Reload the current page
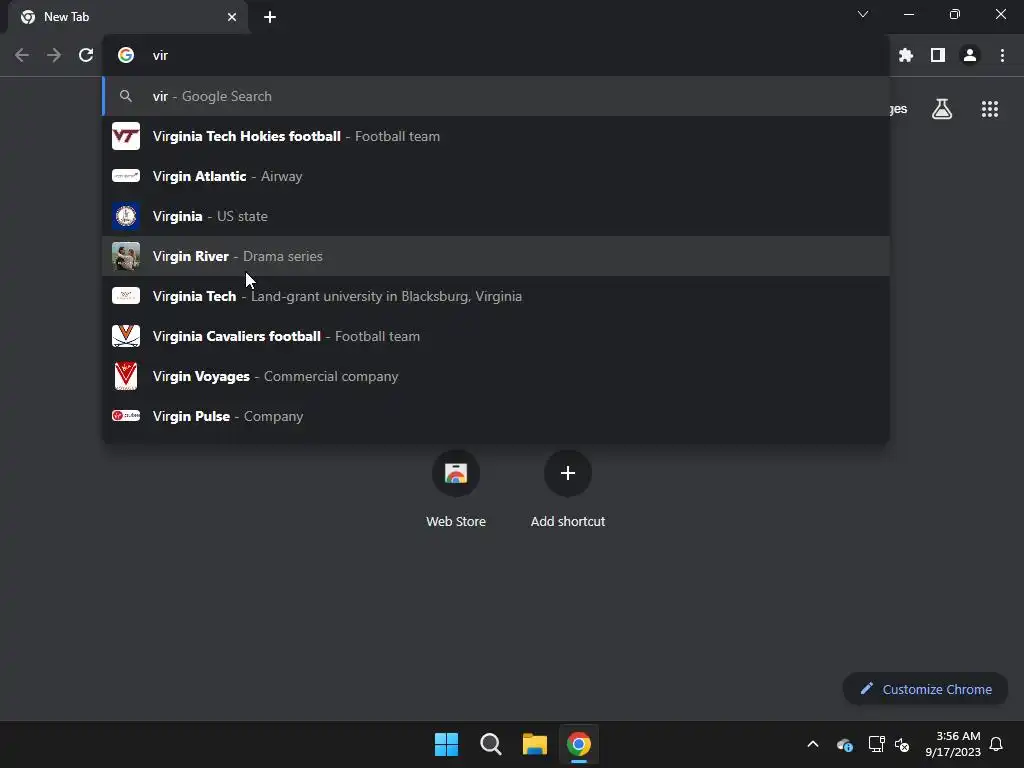Screen dimensions: 1024x768 click(x=86, y=56)
